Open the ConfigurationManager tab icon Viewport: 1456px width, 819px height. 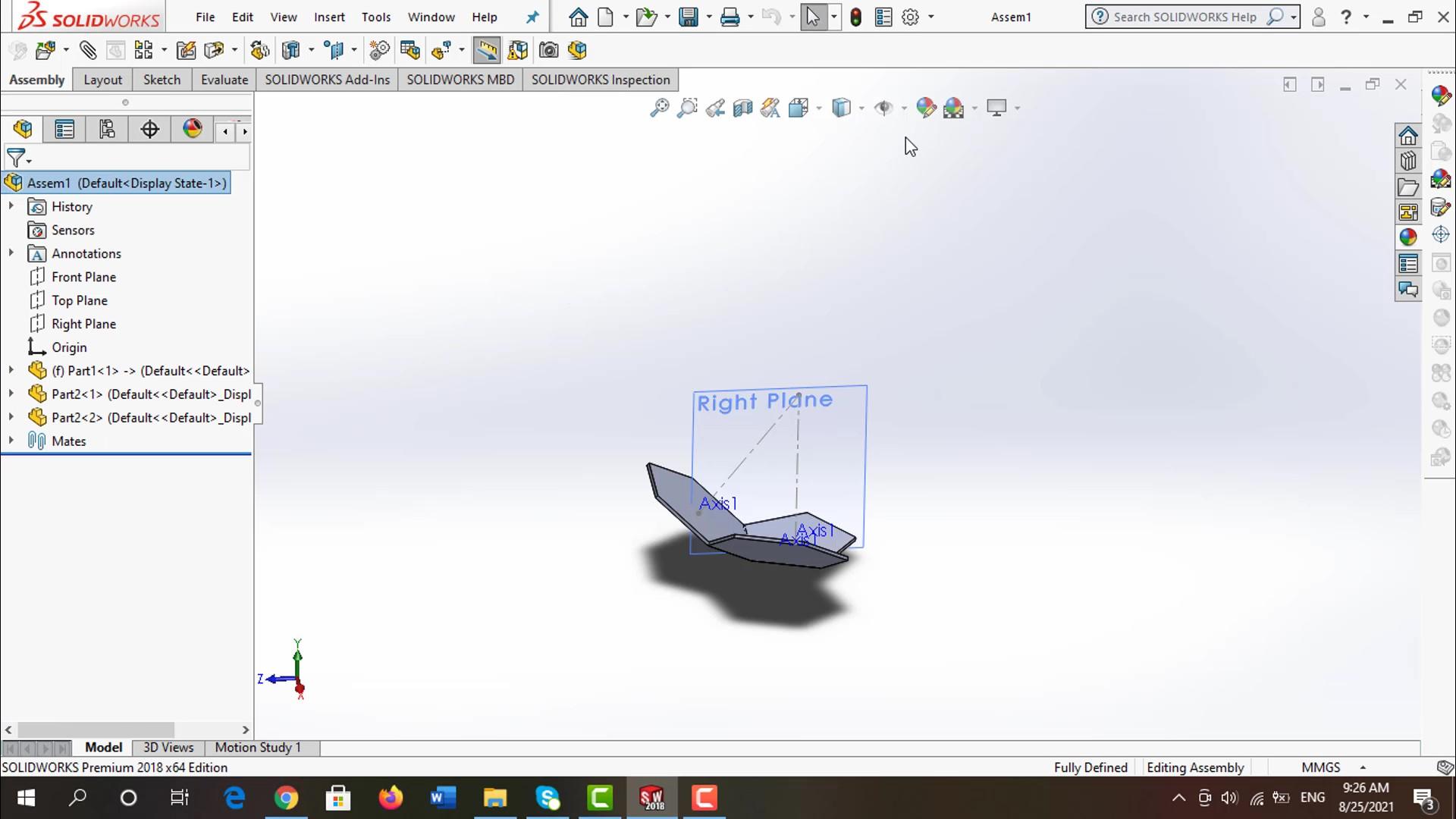pyautogui.click(x=107, y=130)
